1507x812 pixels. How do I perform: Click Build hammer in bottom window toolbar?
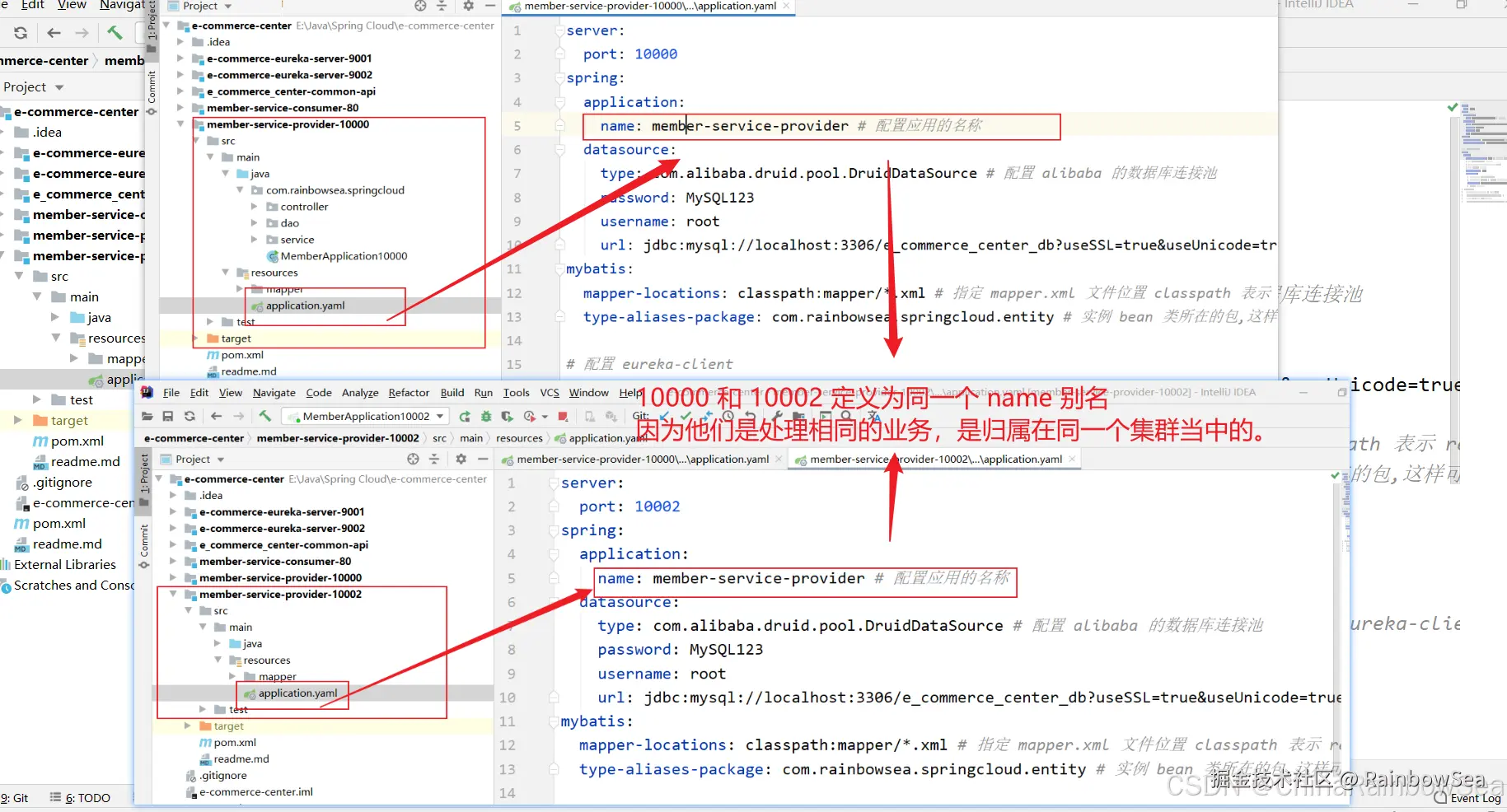tap(264, 416)
